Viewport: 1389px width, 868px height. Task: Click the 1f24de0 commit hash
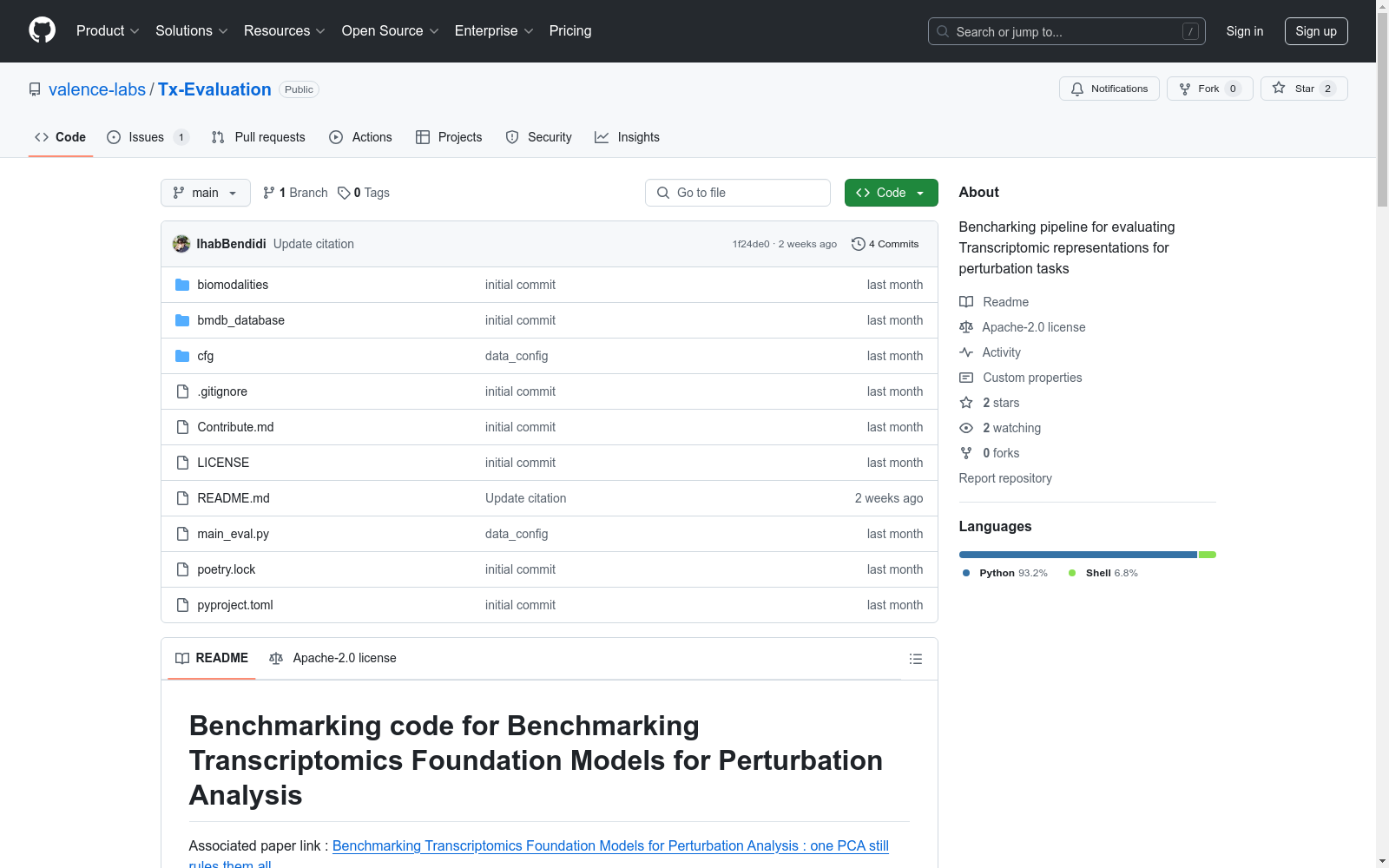pyautogui.click(x=751, y=244)
